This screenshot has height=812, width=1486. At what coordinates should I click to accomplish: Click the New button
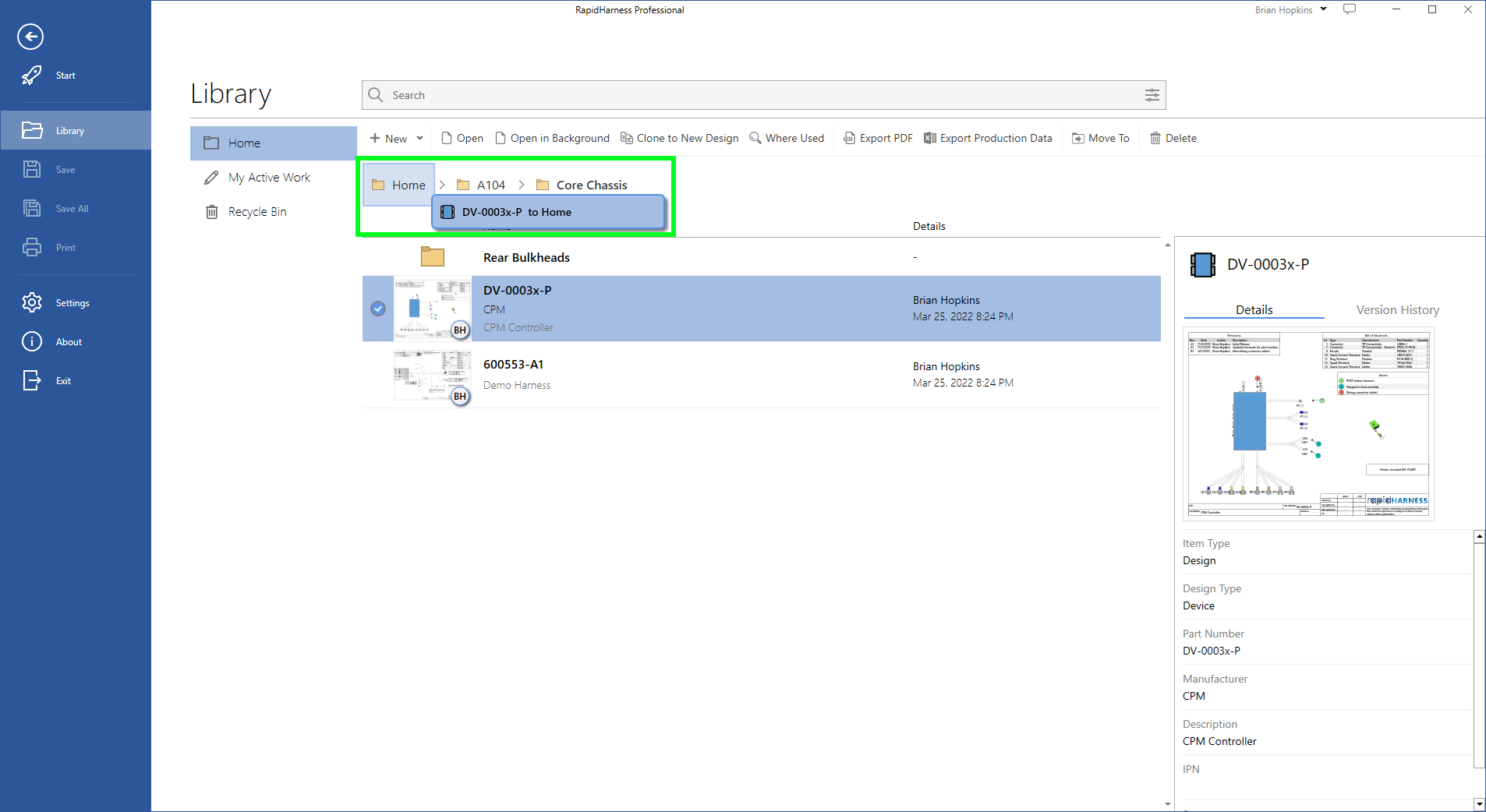click(x=388, y=138)
